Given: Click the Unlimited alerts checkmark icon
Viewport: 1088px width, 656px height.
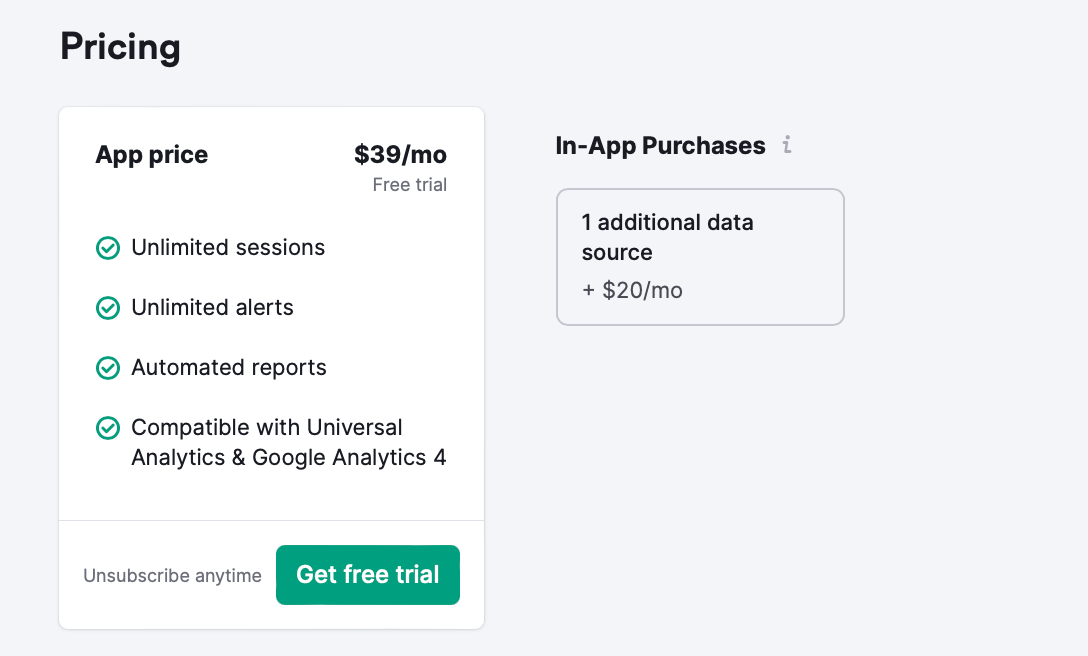Looking at the screenshot, I should pyautogui.click(x=108, y=308).
